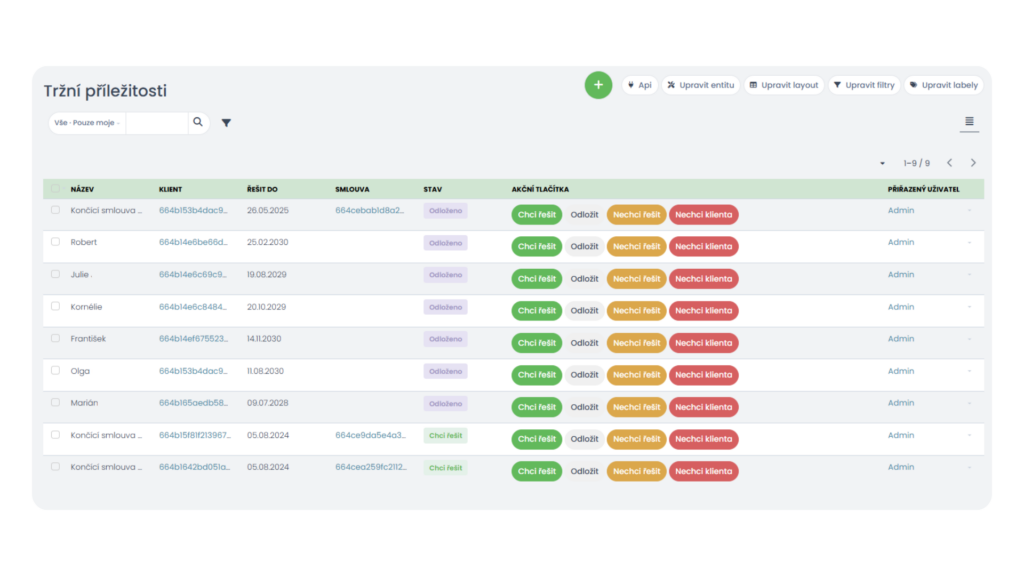Go to next page arrow
This screenshot has width=1024, height=576.
click(973, 163)
